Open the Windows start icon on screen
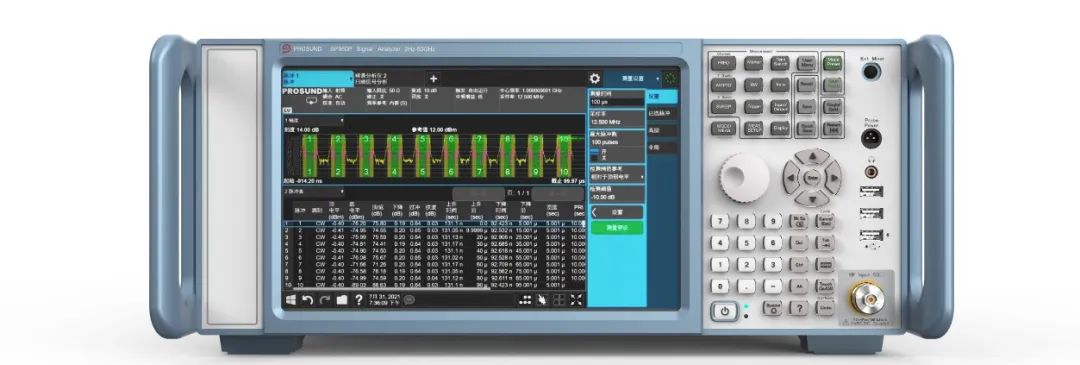This screenshot has width=1080, height=365. click(x=291, y=300)
